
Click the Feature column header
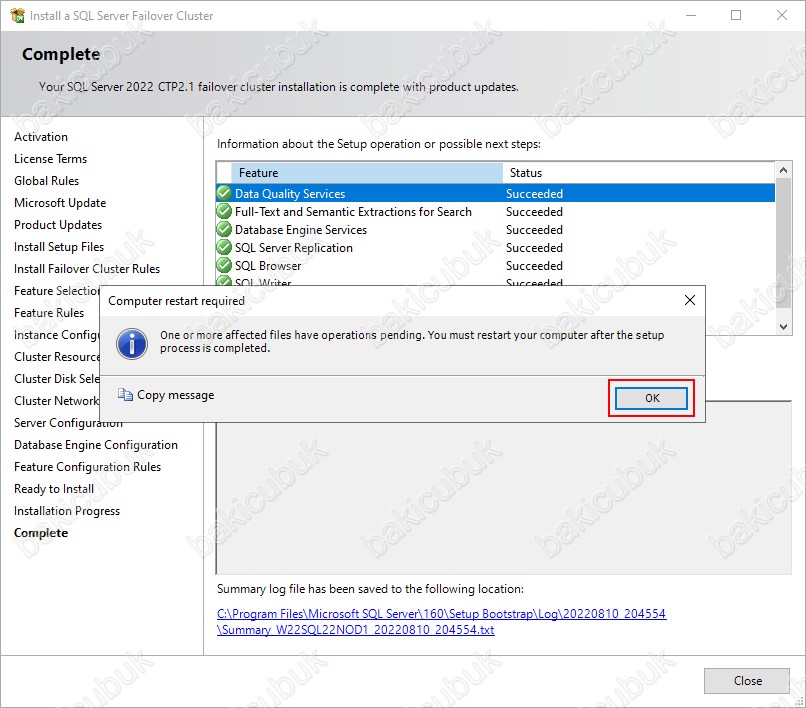pos(367,173)
